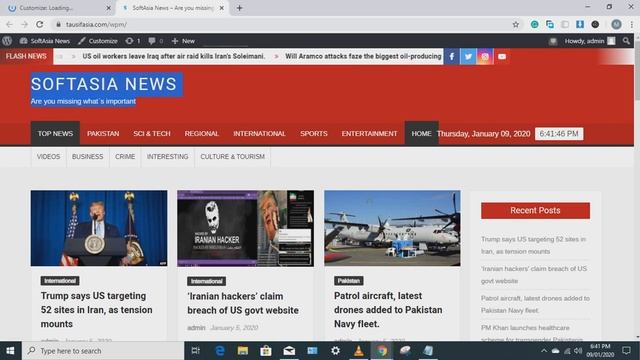
Task: Open Howdy, admin account menu
Action: coord(589,41)
